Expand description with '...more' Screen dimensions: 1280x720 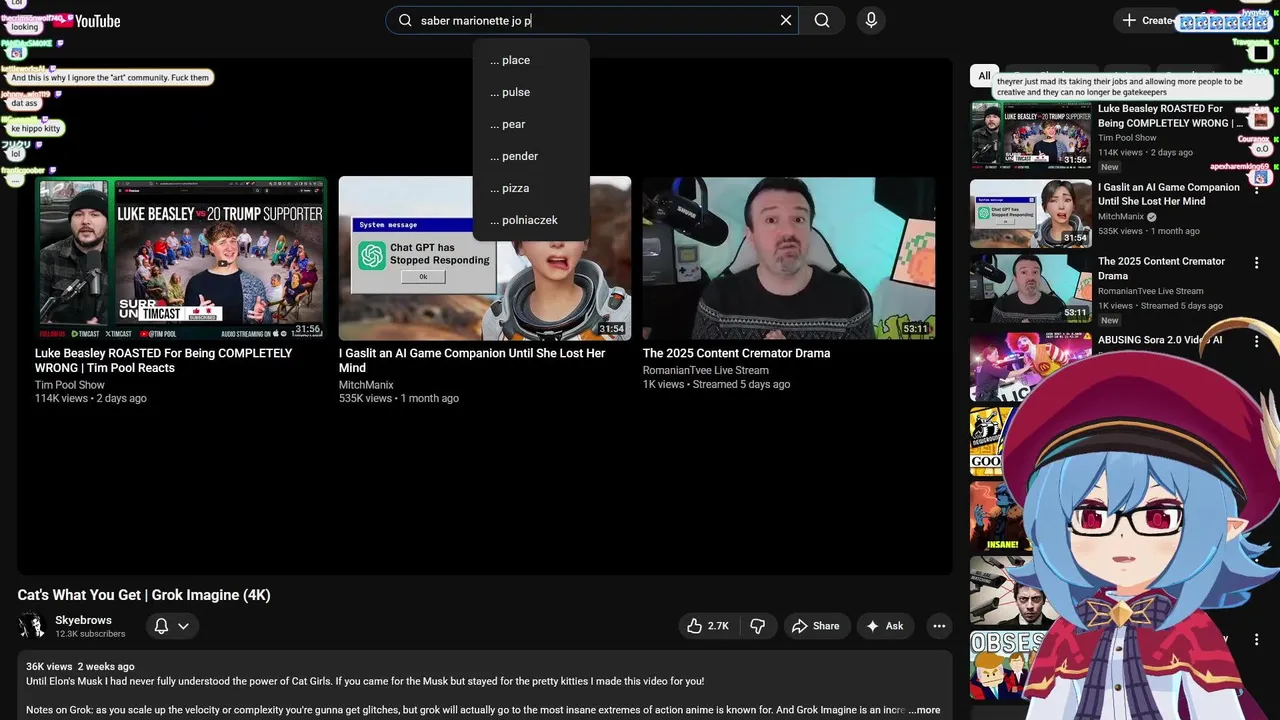924,710
